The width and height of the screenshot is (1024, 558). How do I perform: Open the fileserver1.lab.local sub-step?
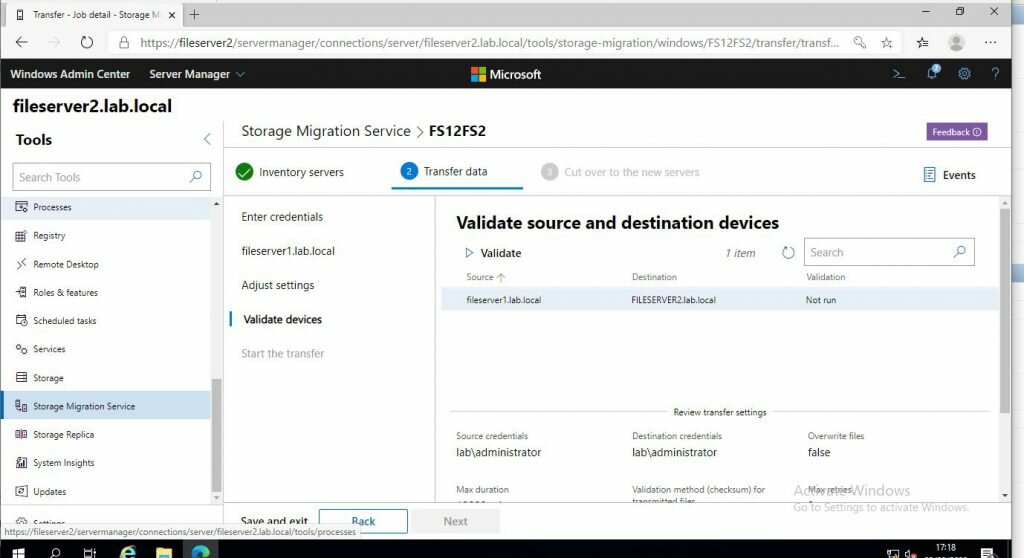click(x=288, y=251)
